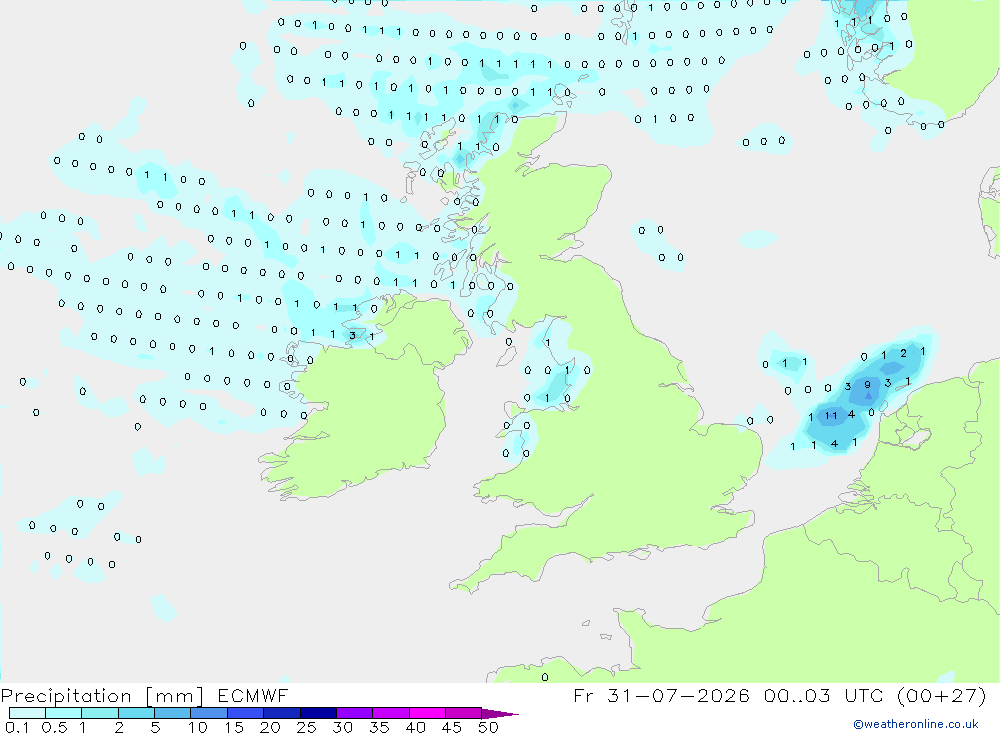The height and width of the screenshot is (733, 1000).
Task: Click the ECMWF model label
Action: coord(253,696)
